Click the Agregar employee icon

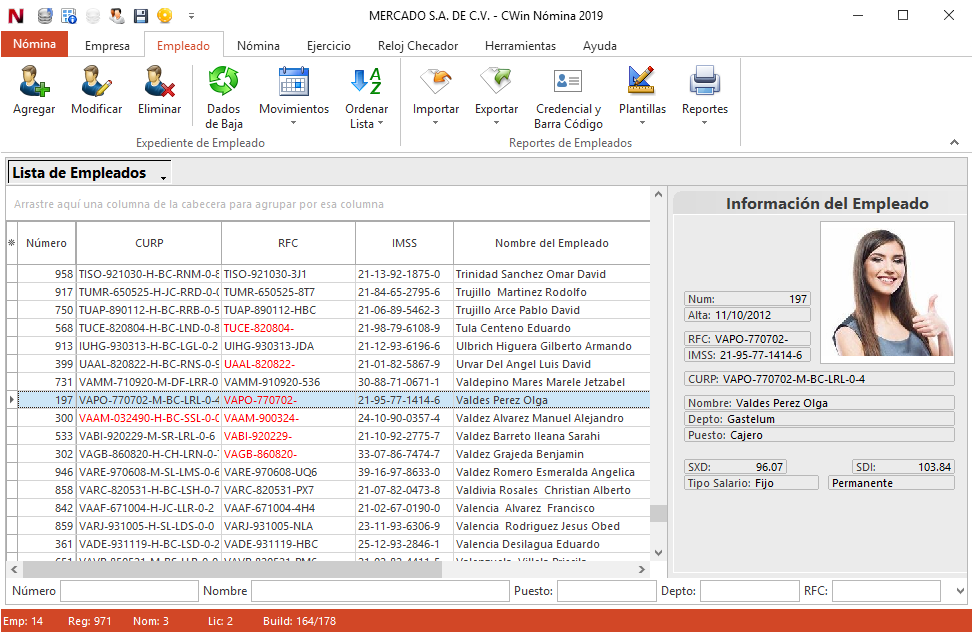pyautogui.click(x=33, y=91)
